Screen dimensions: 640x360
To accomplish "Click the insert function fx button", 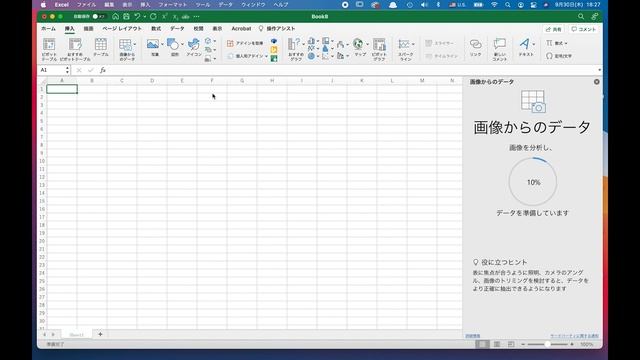I will point(103,70).
